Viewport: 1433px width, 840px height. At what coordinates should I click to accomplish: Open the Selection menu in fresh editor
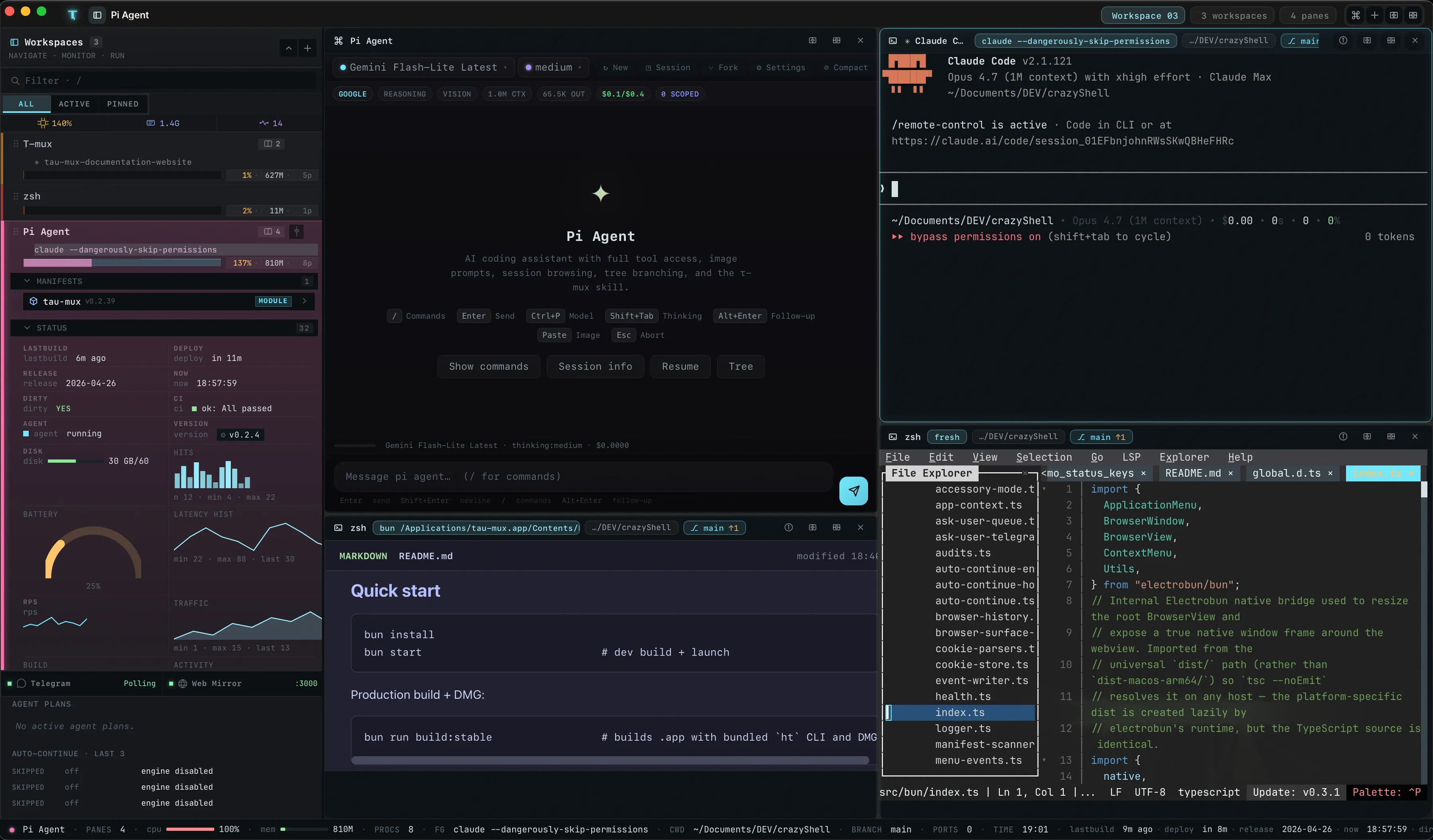click(1044, 457)
